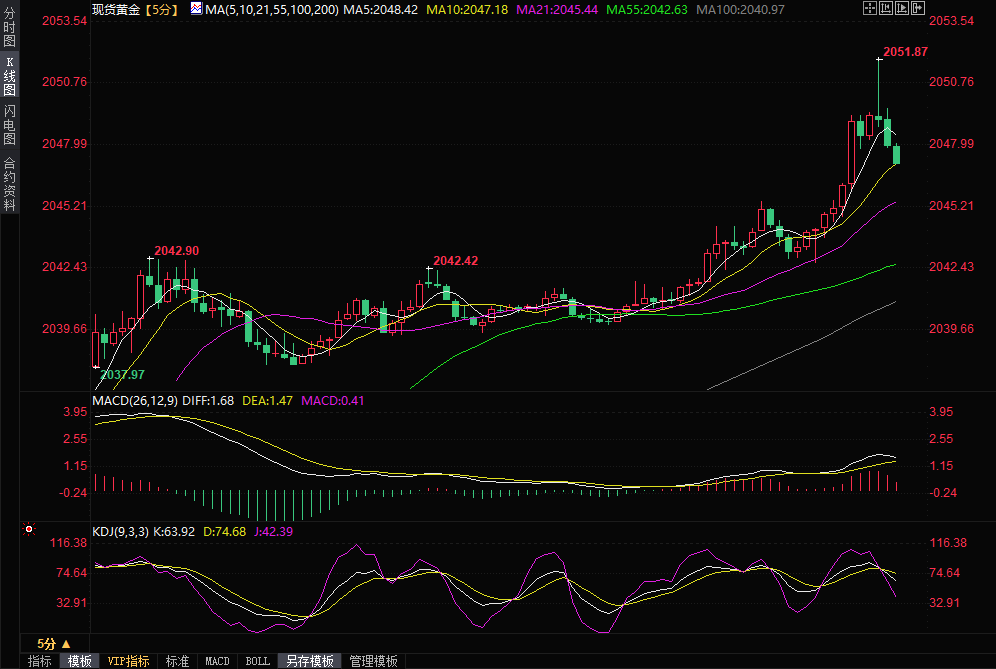
Task: Click the 管理模板 button
Action: [373, 661]
